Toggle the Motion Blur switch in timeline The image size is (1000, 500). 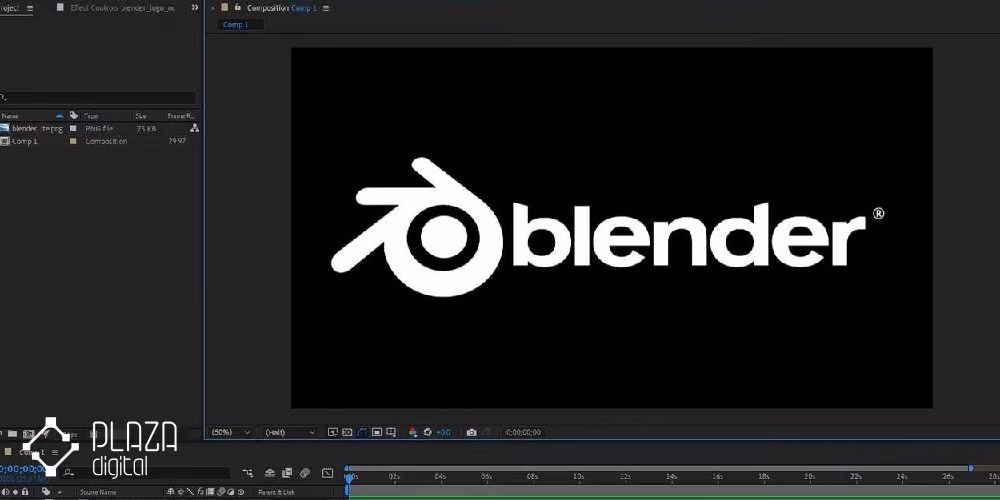tap(305, 473)
